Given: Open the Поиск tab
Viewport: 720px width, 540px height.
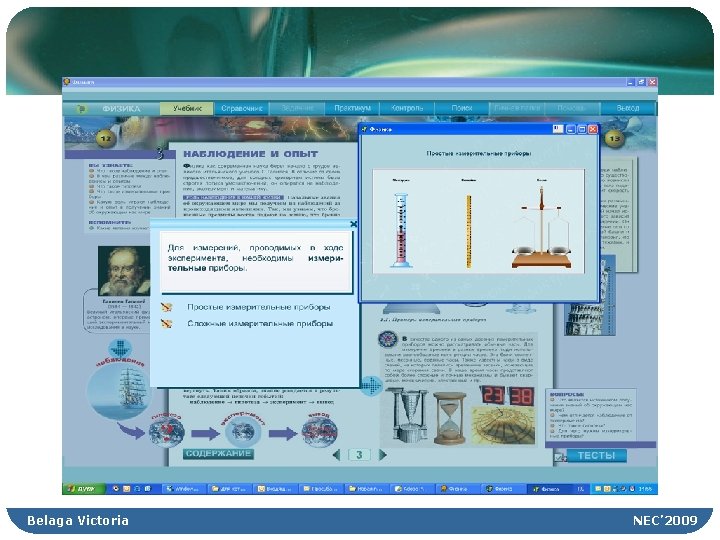Looking at the screenshot, I should (x=462, y=108).
